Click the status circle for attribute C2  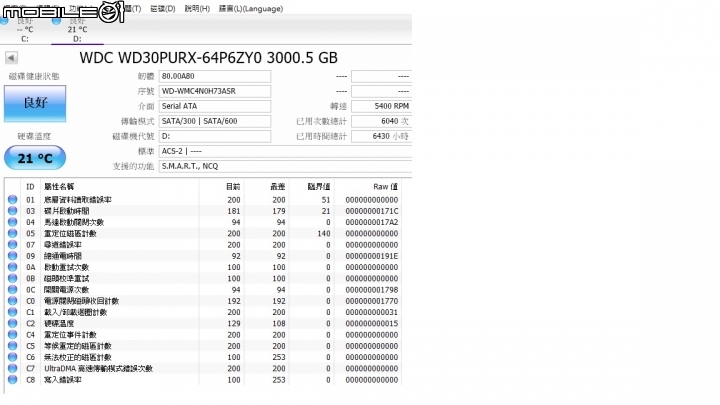pos(12,323)
